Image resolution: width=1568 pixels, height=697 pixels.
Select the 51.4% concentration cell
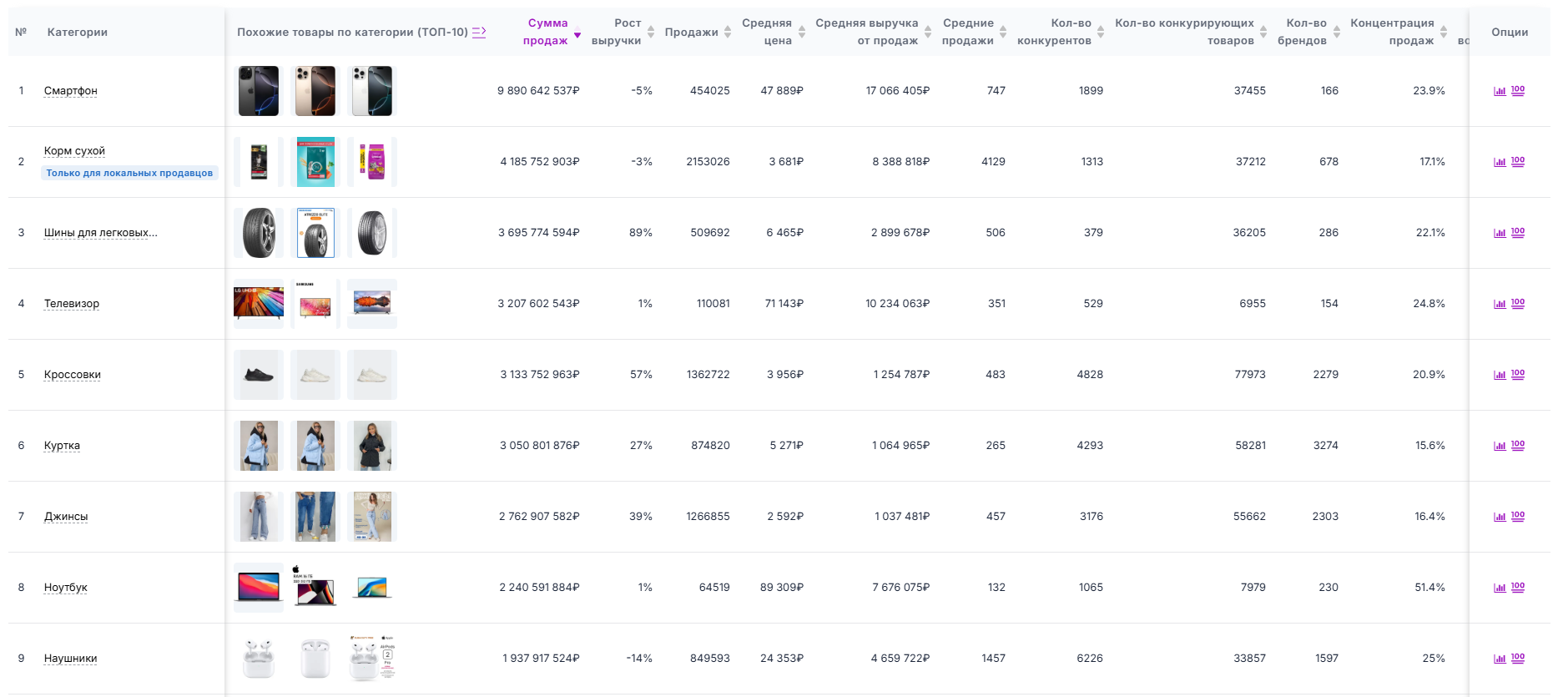(x=1430, y=588)
